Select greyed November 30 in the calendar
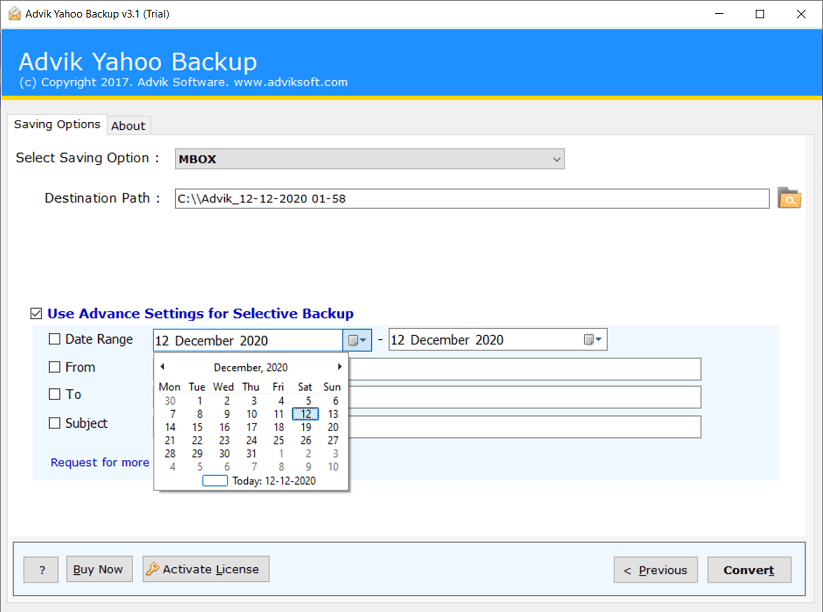 pyautogui.click(x=170, y=401)
